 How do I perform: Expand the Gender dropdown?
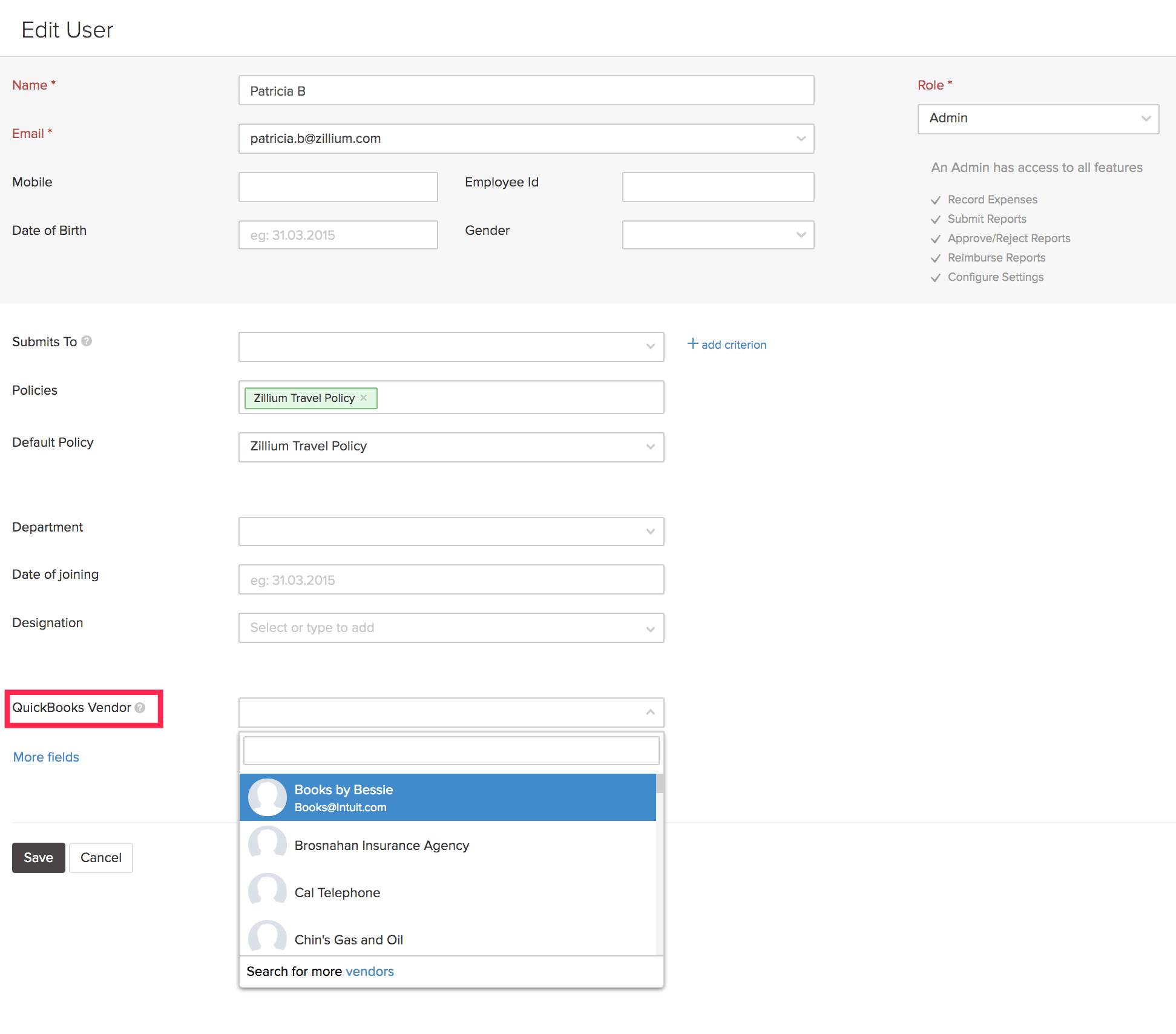[x=718, y=235]
